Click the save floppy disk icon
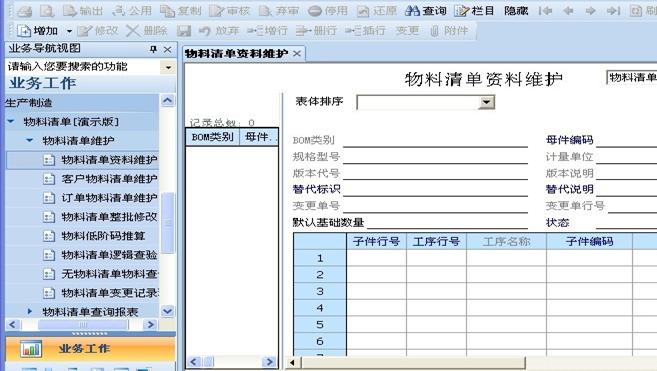The height and width of the screenshot is (371, 657). (x=184, y=31)
